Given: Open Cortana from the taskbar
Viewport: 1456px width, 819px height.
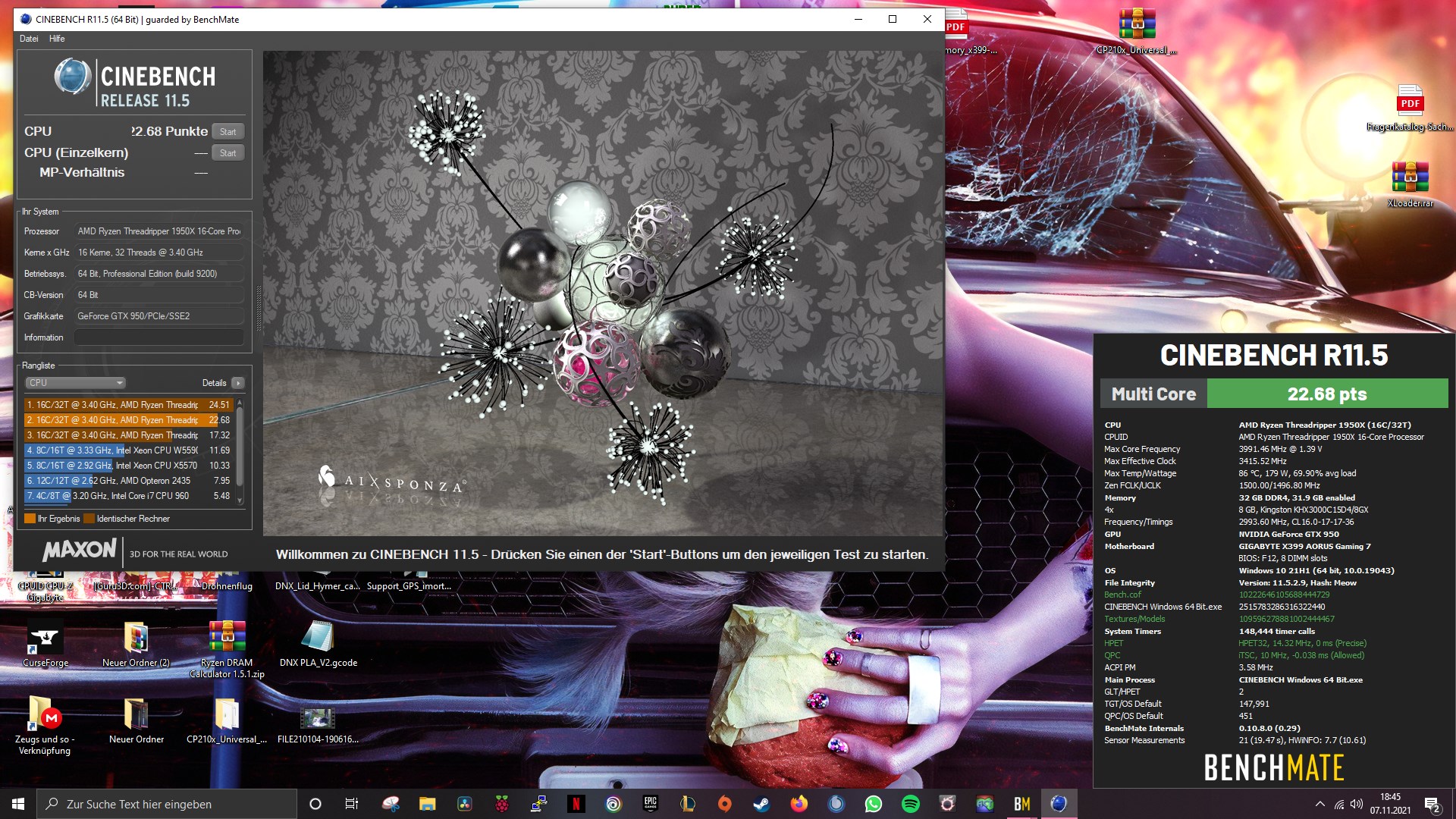Looking at the screenshot, I should click(x=315, y=804).
